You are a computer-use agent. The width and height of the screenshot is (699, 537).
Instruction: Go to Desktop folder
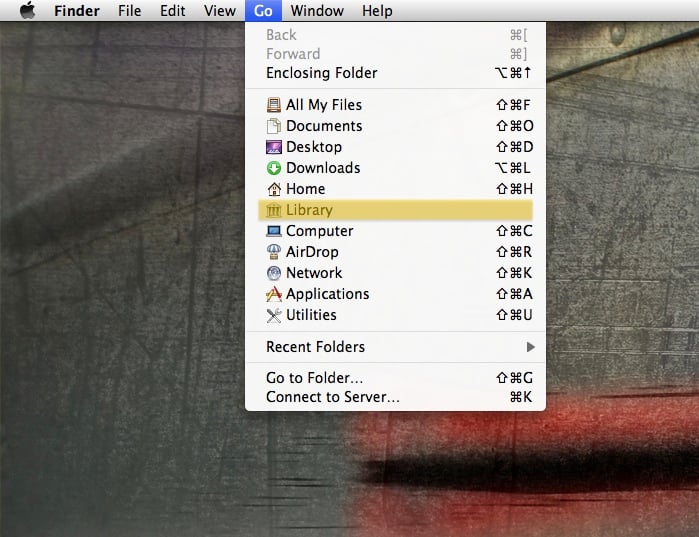[395, 147]
